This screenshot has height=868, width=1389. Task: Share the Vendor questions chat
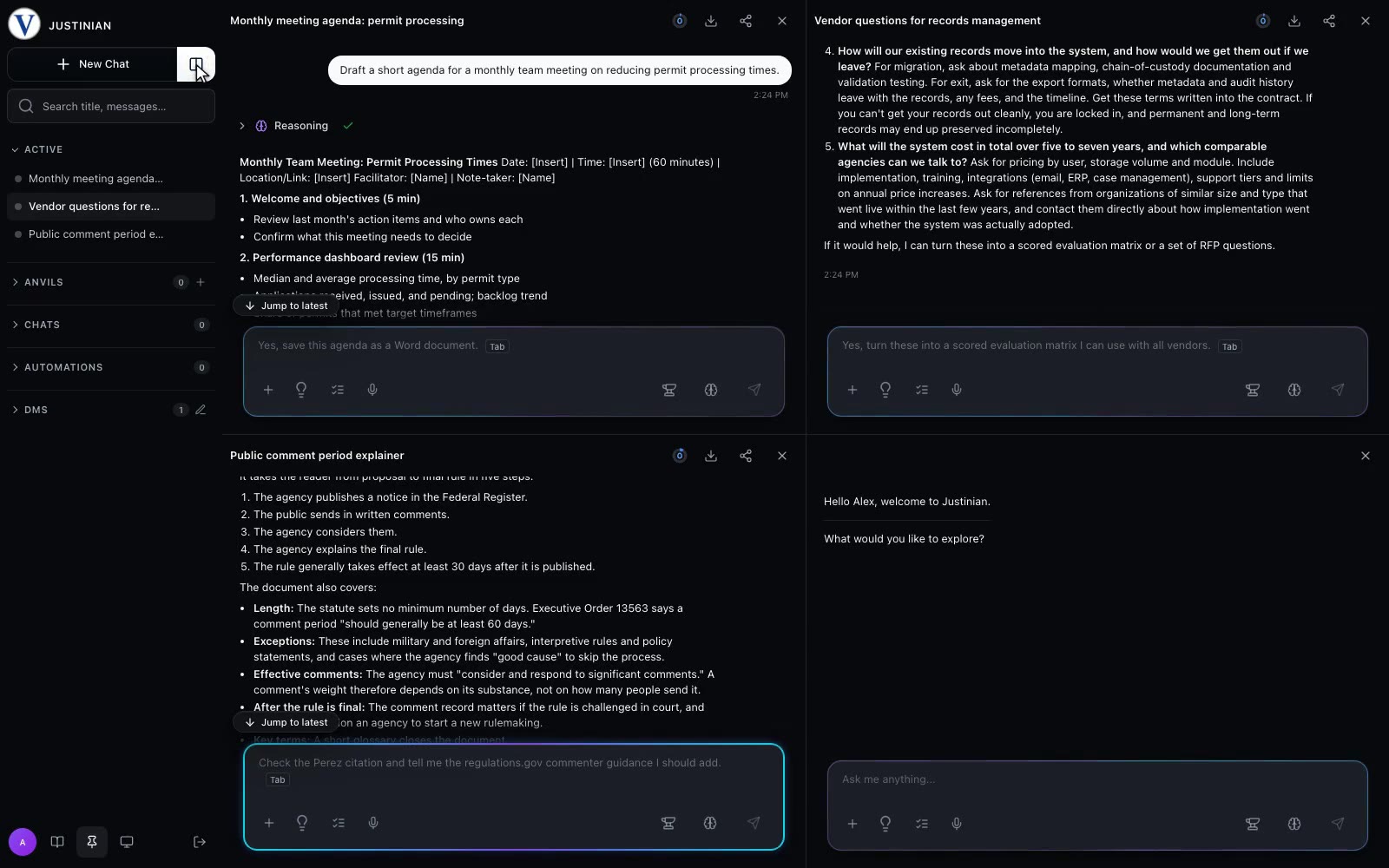(x=1329, y=21)
